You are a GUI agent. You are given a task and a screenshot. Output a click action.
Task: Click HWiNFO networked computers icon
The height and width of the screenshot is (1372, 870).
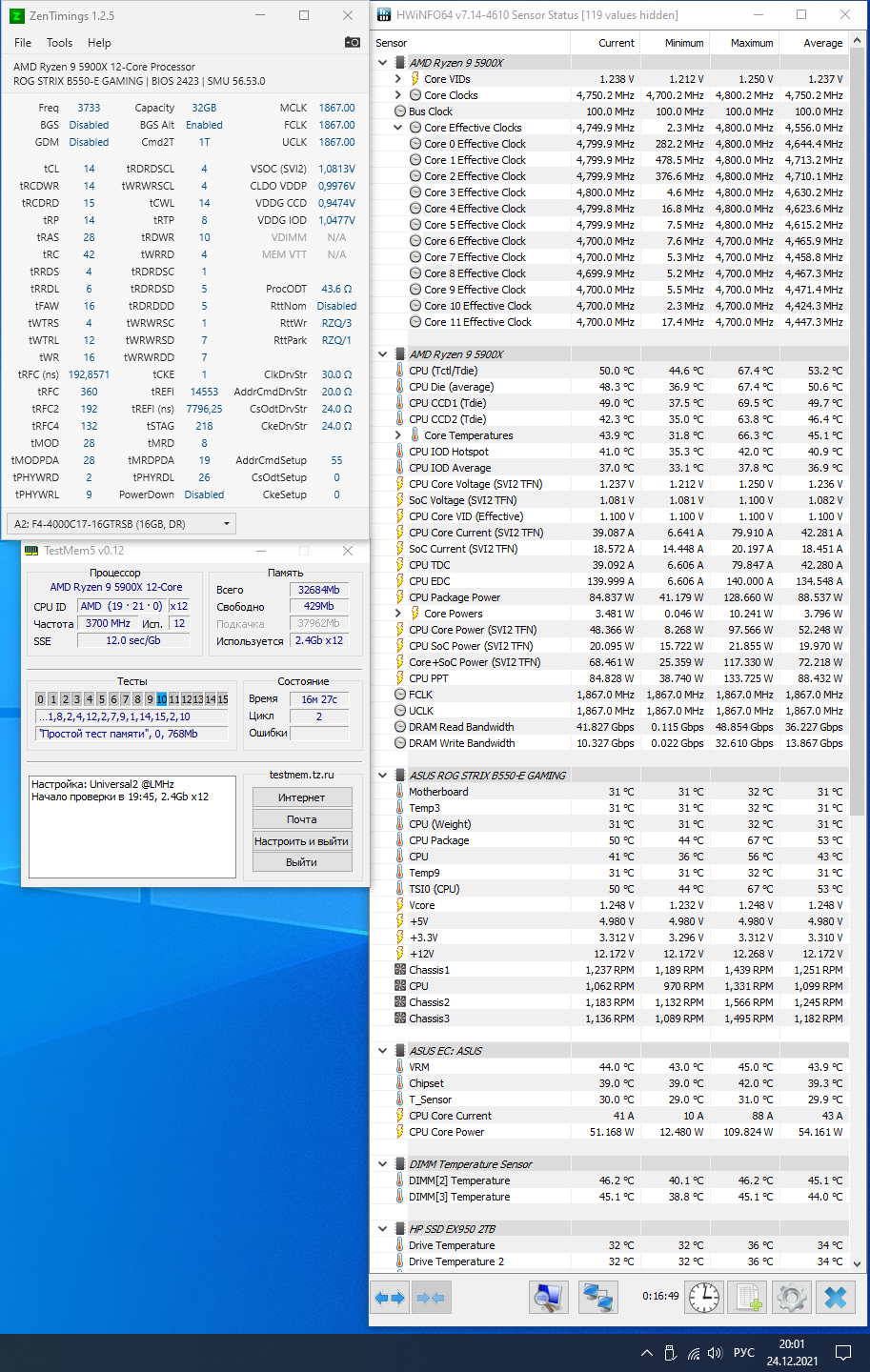[598, 1297]
